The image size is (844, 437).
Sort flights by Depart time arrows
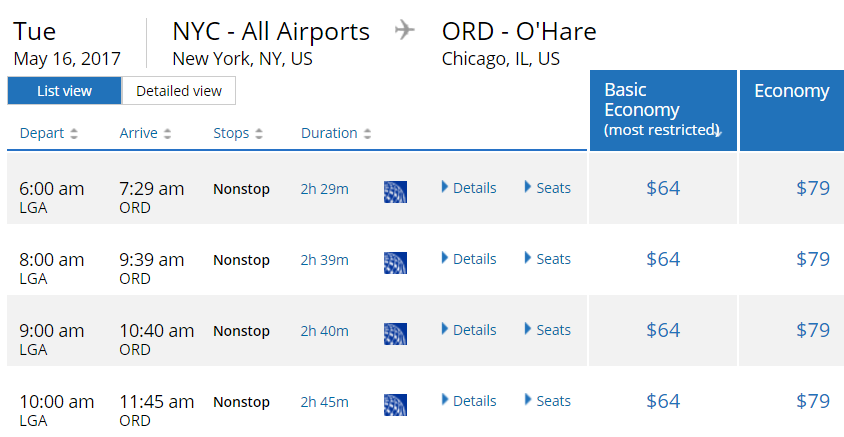point(74,133)
